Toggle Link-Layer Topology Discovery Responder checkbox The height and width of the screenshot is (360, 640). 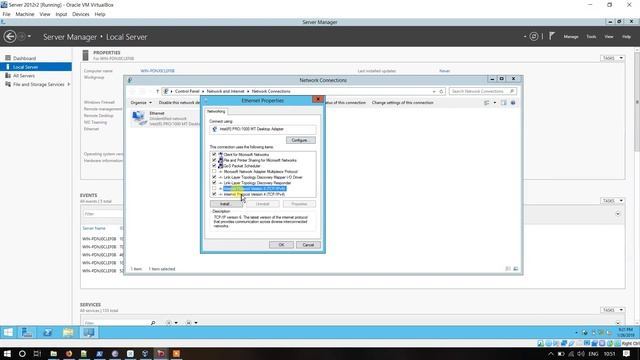click(x=214, y=183)
